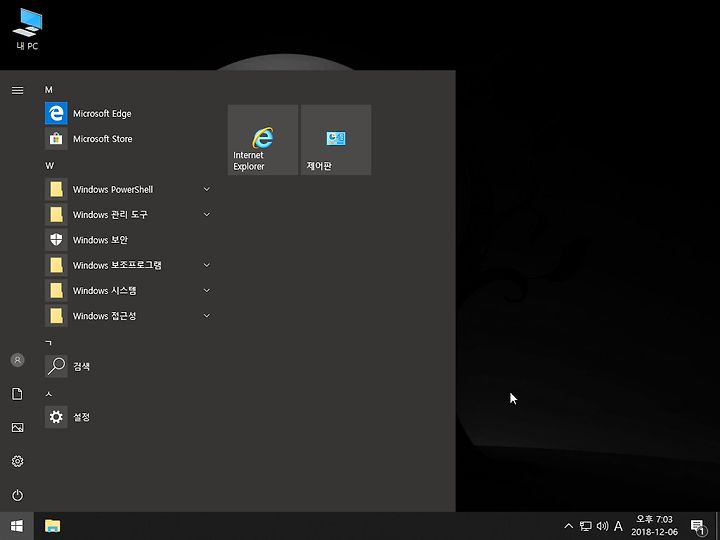Expand the Windows 보조프로그램 folder
The image size is (720, 540).
click(129, 265)
